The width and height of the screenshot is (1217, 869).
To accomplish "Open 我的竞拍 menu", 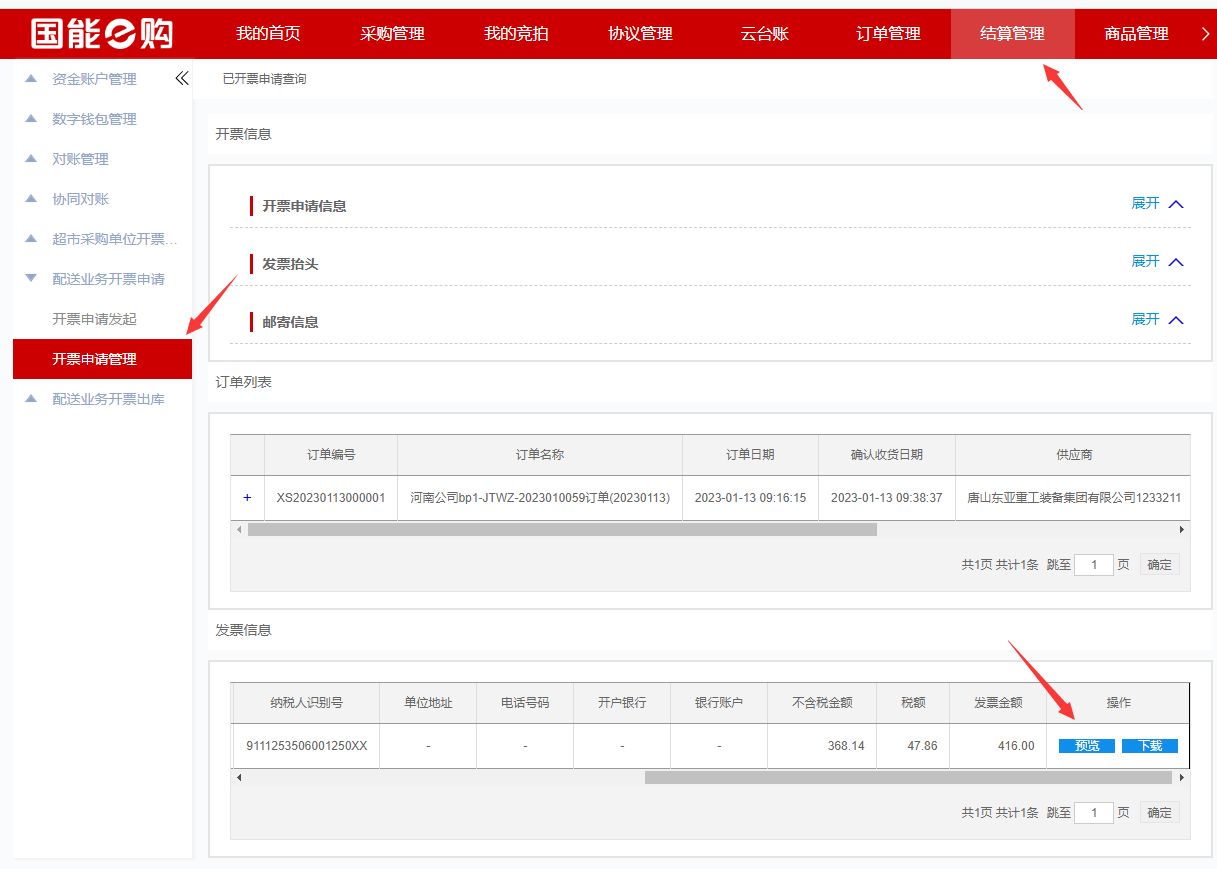I will click(x=516, y=34).
